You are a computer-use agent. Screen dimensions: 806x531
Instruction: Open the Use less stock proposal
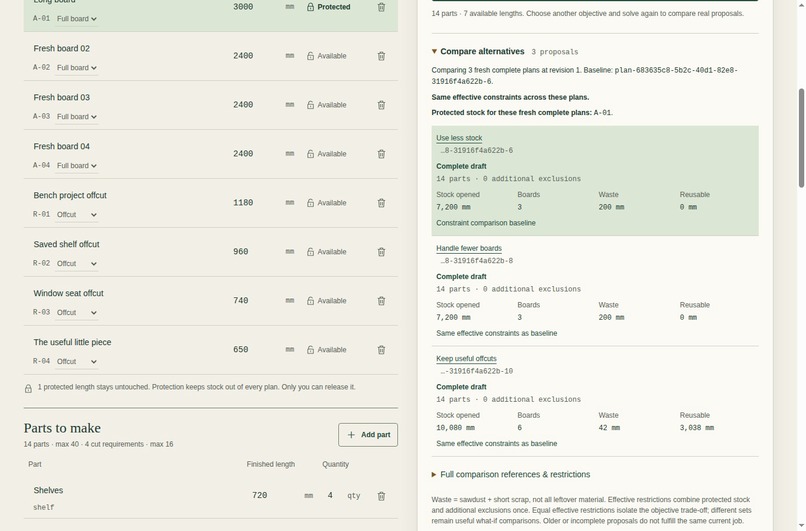pos(459,138)
